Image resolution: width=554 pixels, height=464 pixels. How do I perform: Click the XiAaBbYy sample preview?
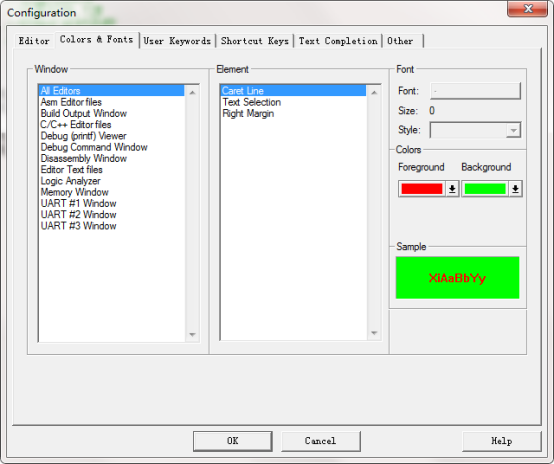pyautogui.click(x=457, y=278)
